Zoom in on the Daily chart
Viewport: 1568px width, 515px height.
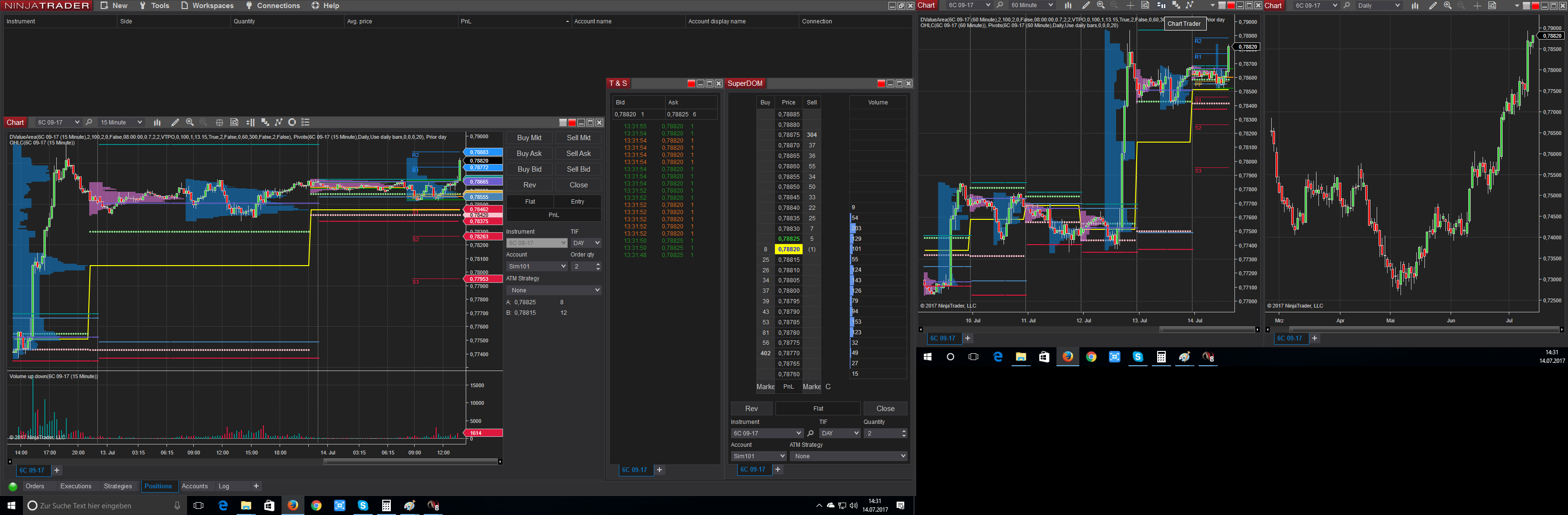[x=1447, y=5]
